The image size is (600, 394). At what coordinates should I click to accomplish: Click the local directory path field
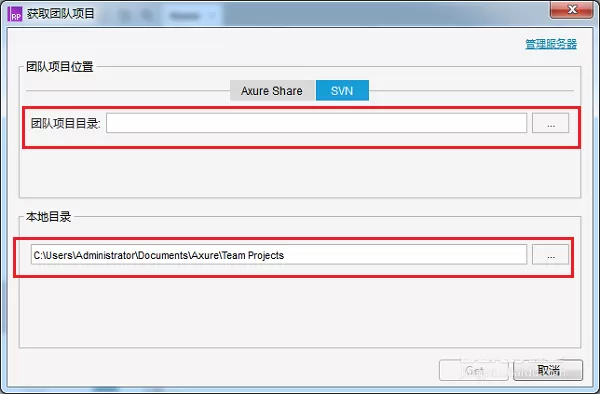279,255
